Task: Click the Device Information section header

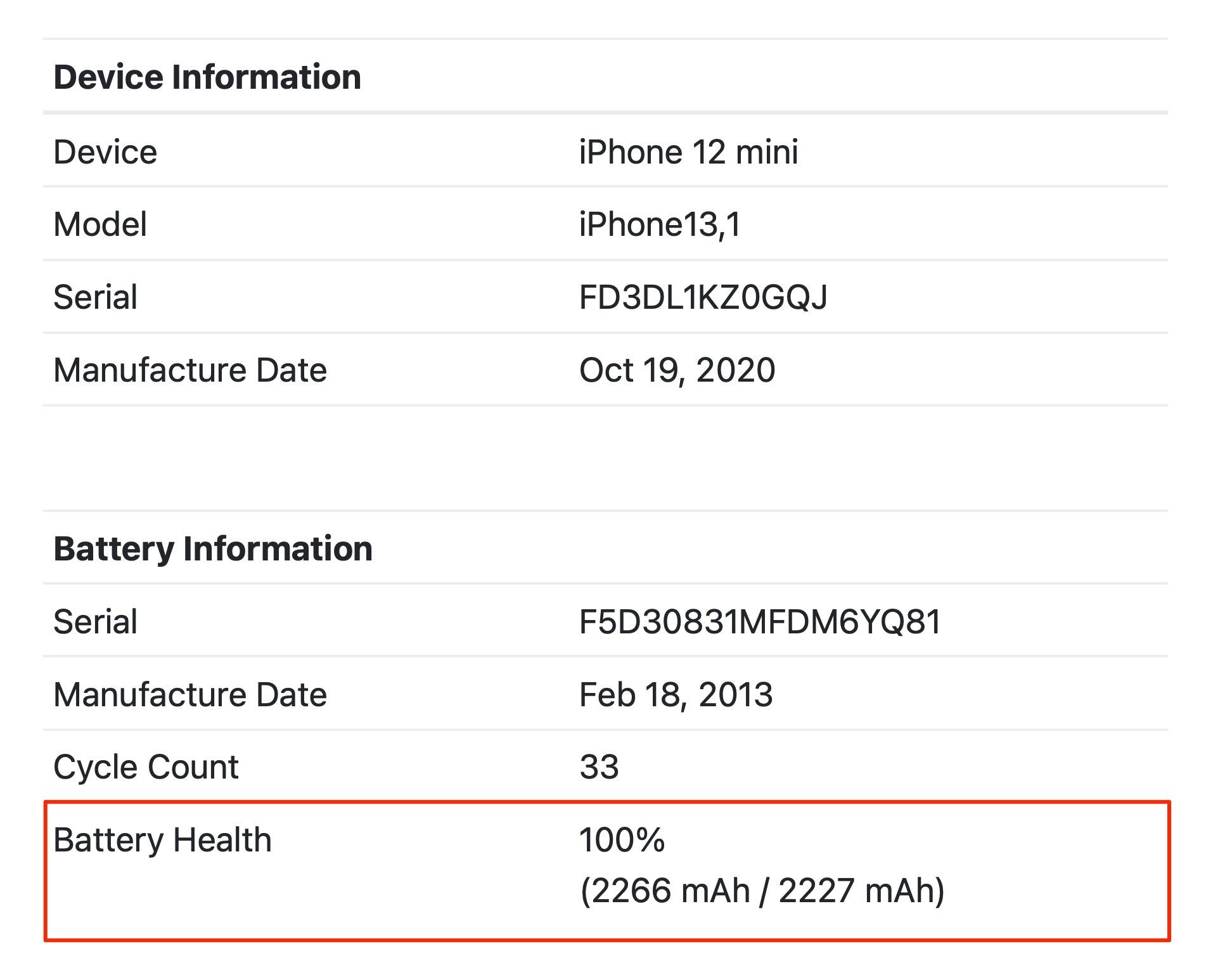Action: 207,77
